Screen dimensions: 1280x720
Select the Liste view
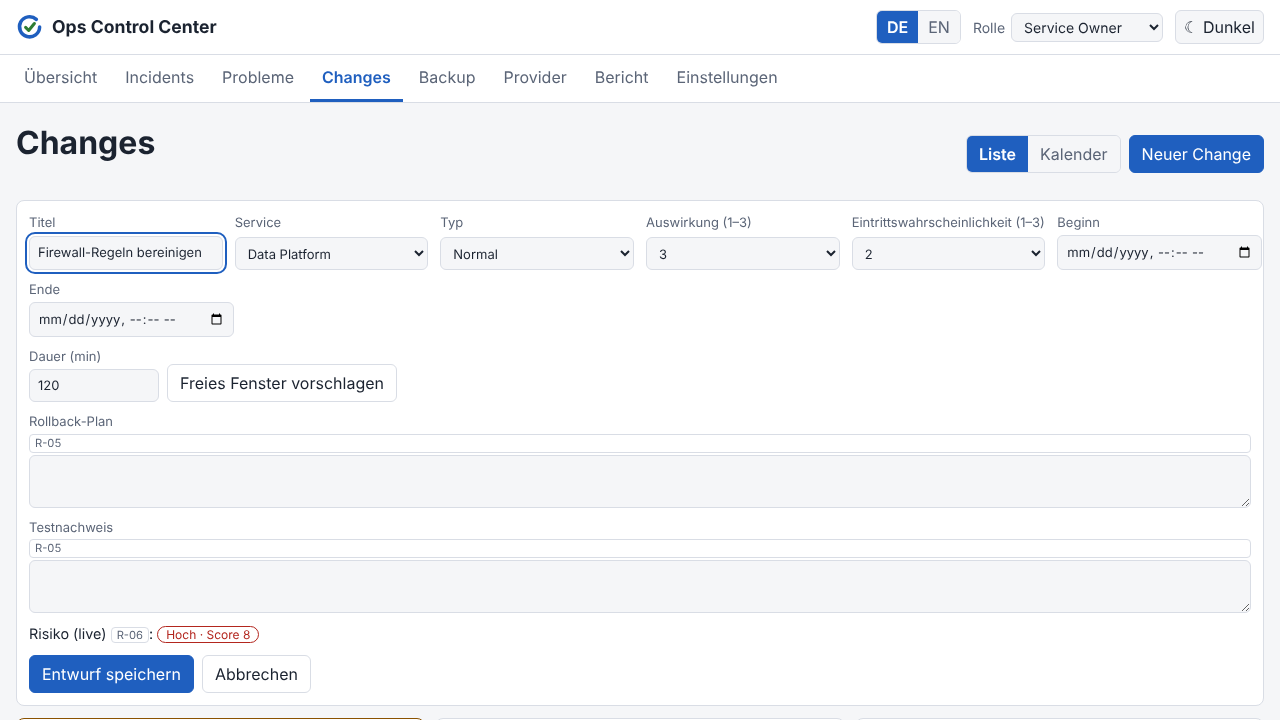(997, 154)
